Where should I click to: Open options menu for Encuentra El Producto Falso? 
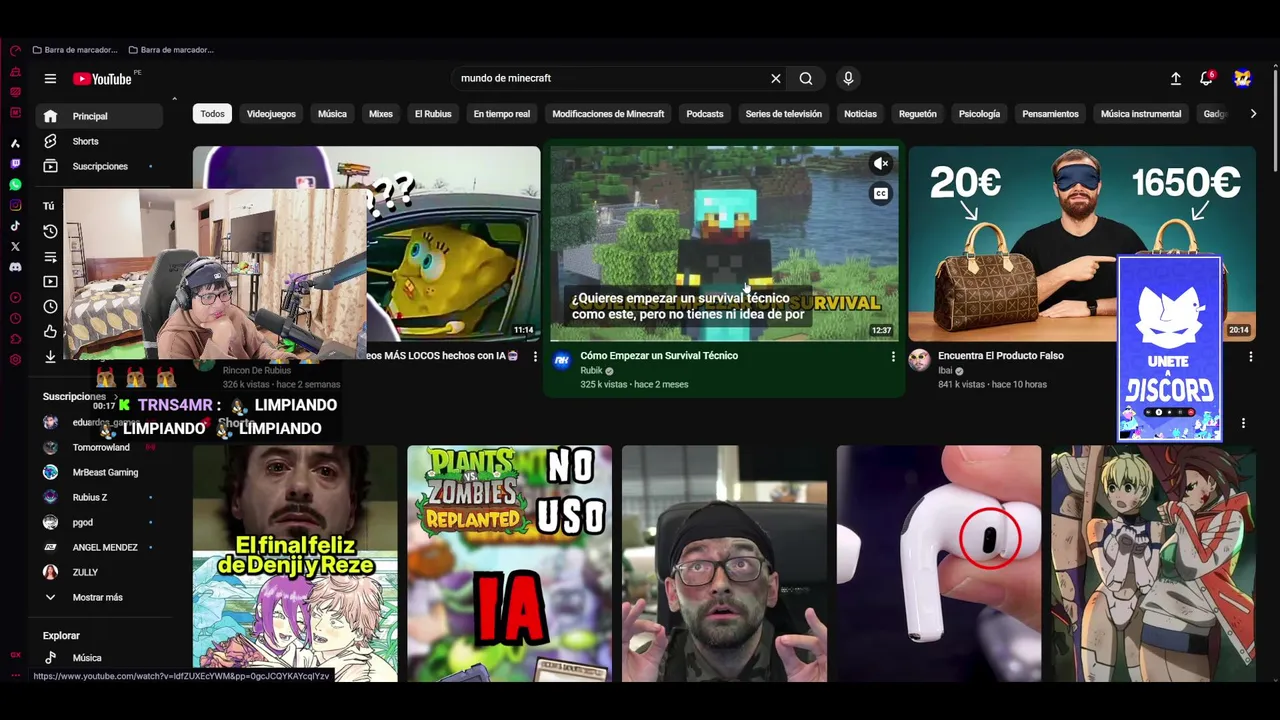(1250, 356)
